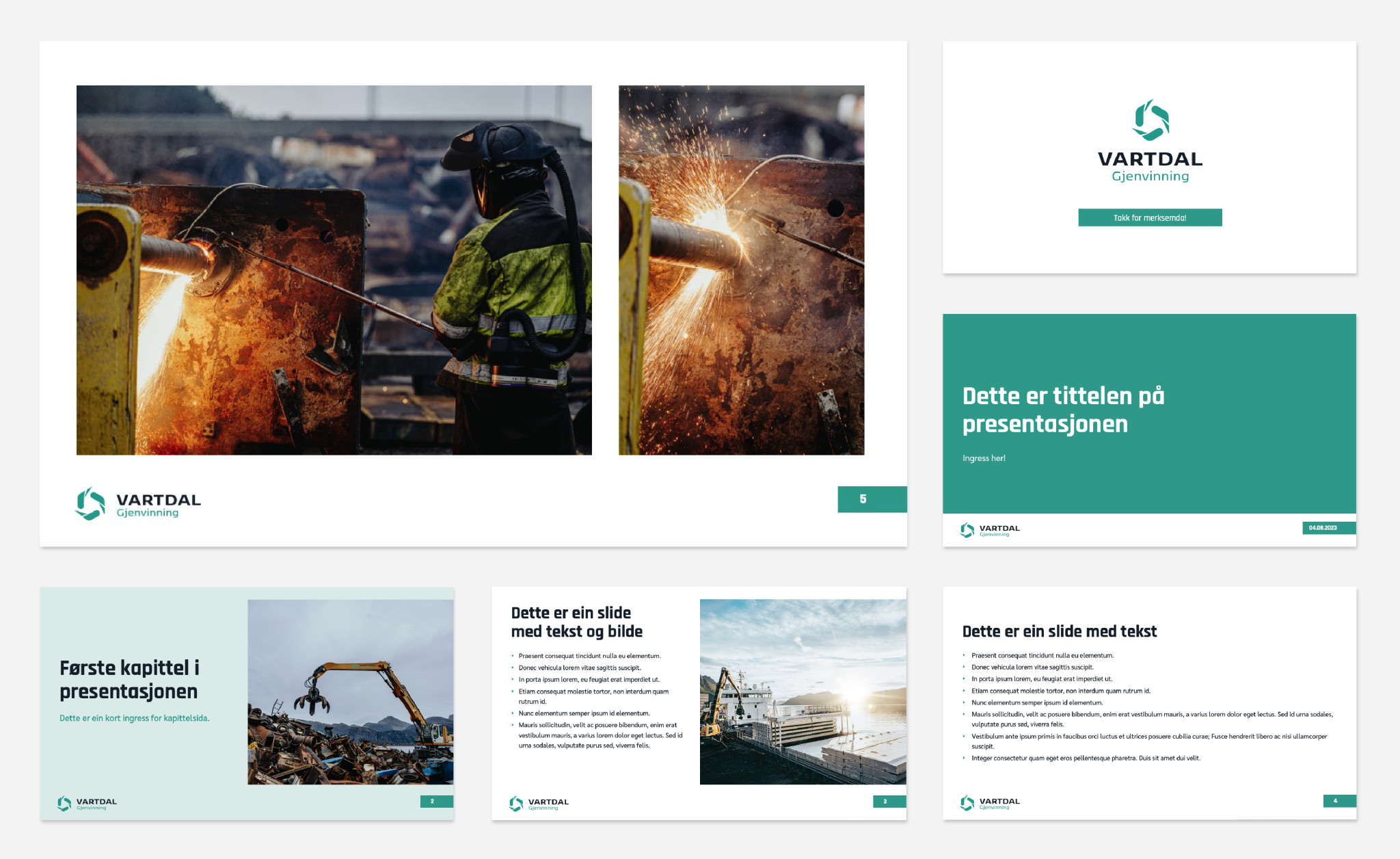Select the ship at dock photo

[803, 692]
